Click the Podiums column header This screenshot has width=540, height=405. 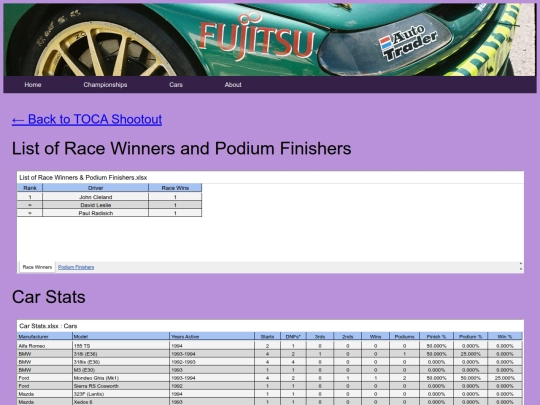404,336
